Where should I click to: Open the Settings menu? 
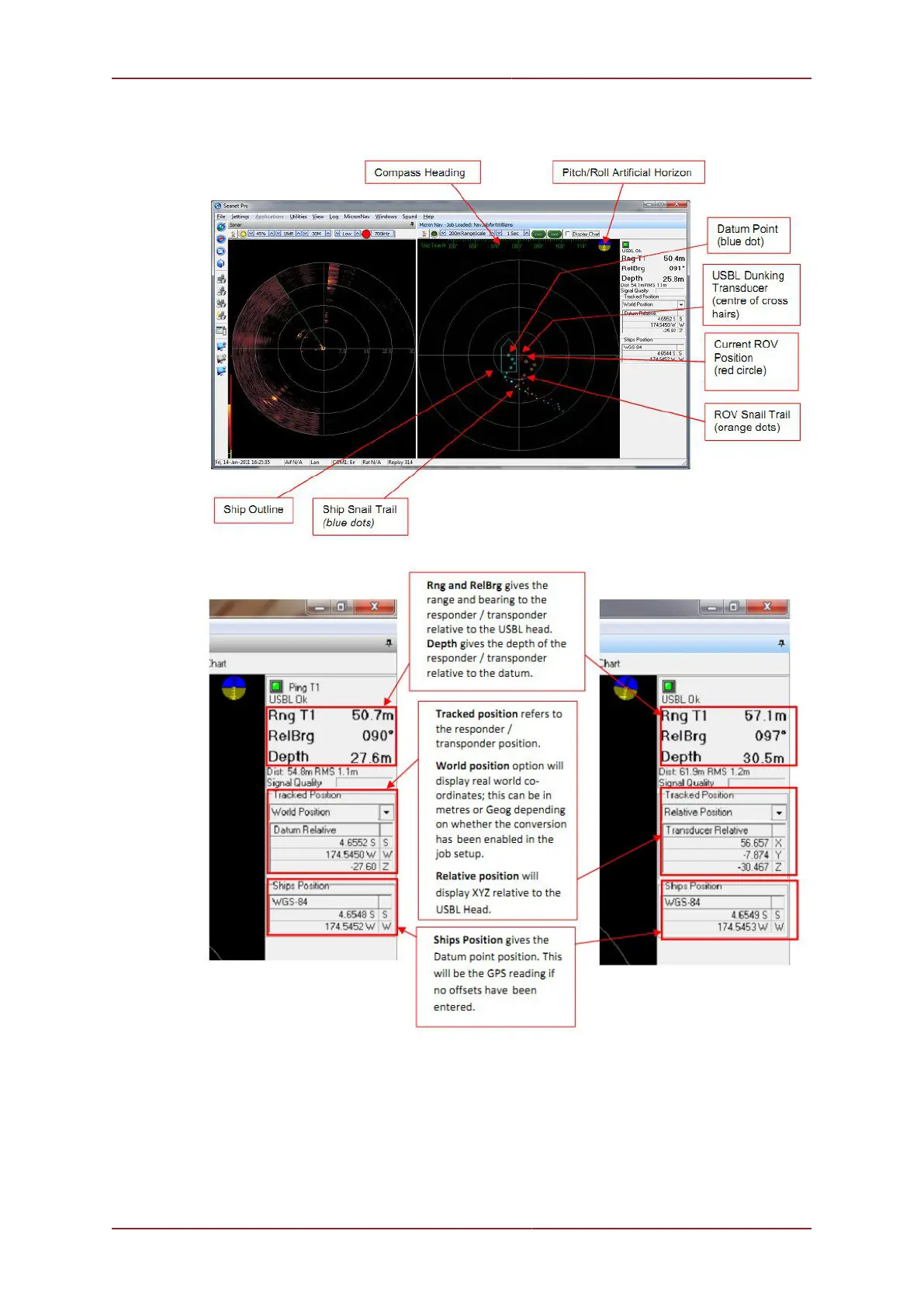(x=241, y=217)
